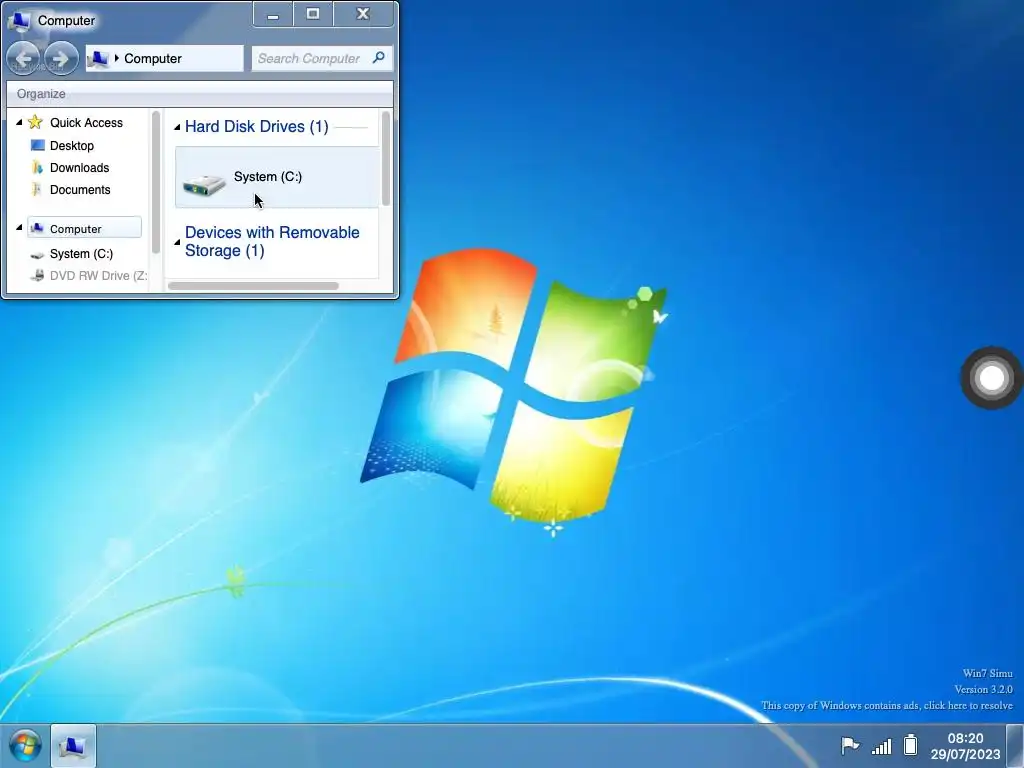
Task: Select Desktop in the navigation pane
Action: tap(72, 145)
